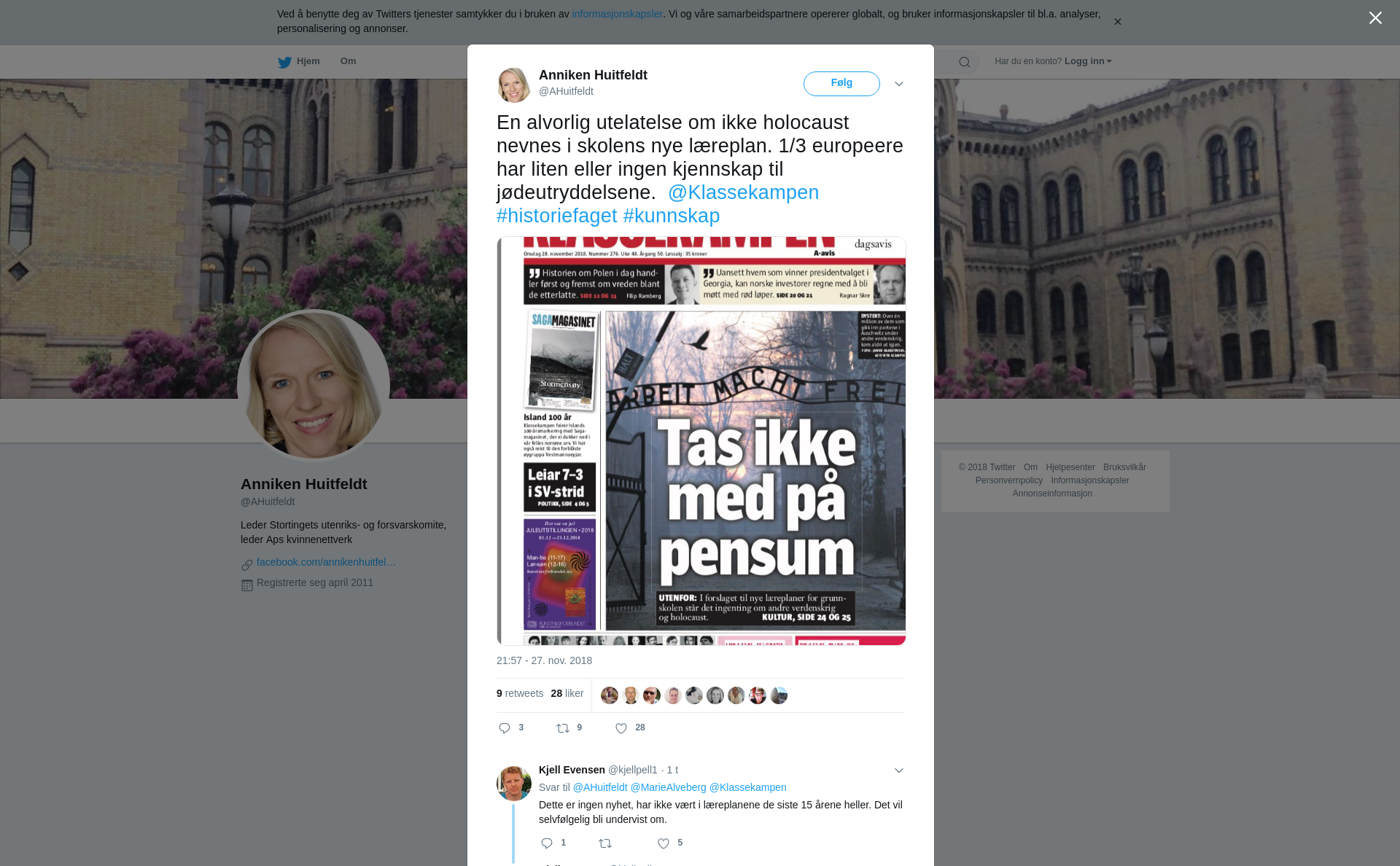Open the facebook.com/annikenhuitfel… profile link
This screenshot has height=866, width=1400.
point(326,562)
